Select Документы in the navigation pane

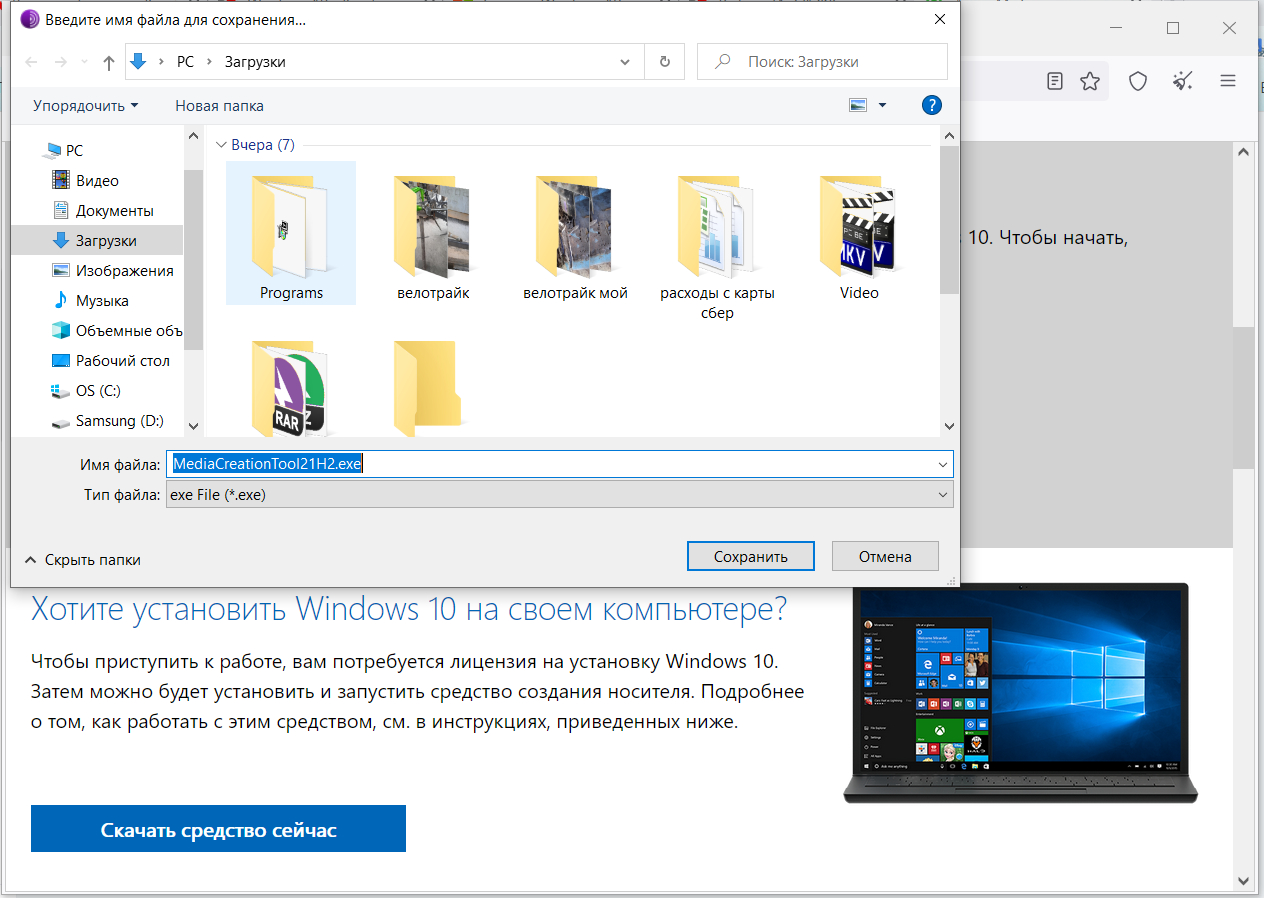pyautogui.click(x=114, y=211)
